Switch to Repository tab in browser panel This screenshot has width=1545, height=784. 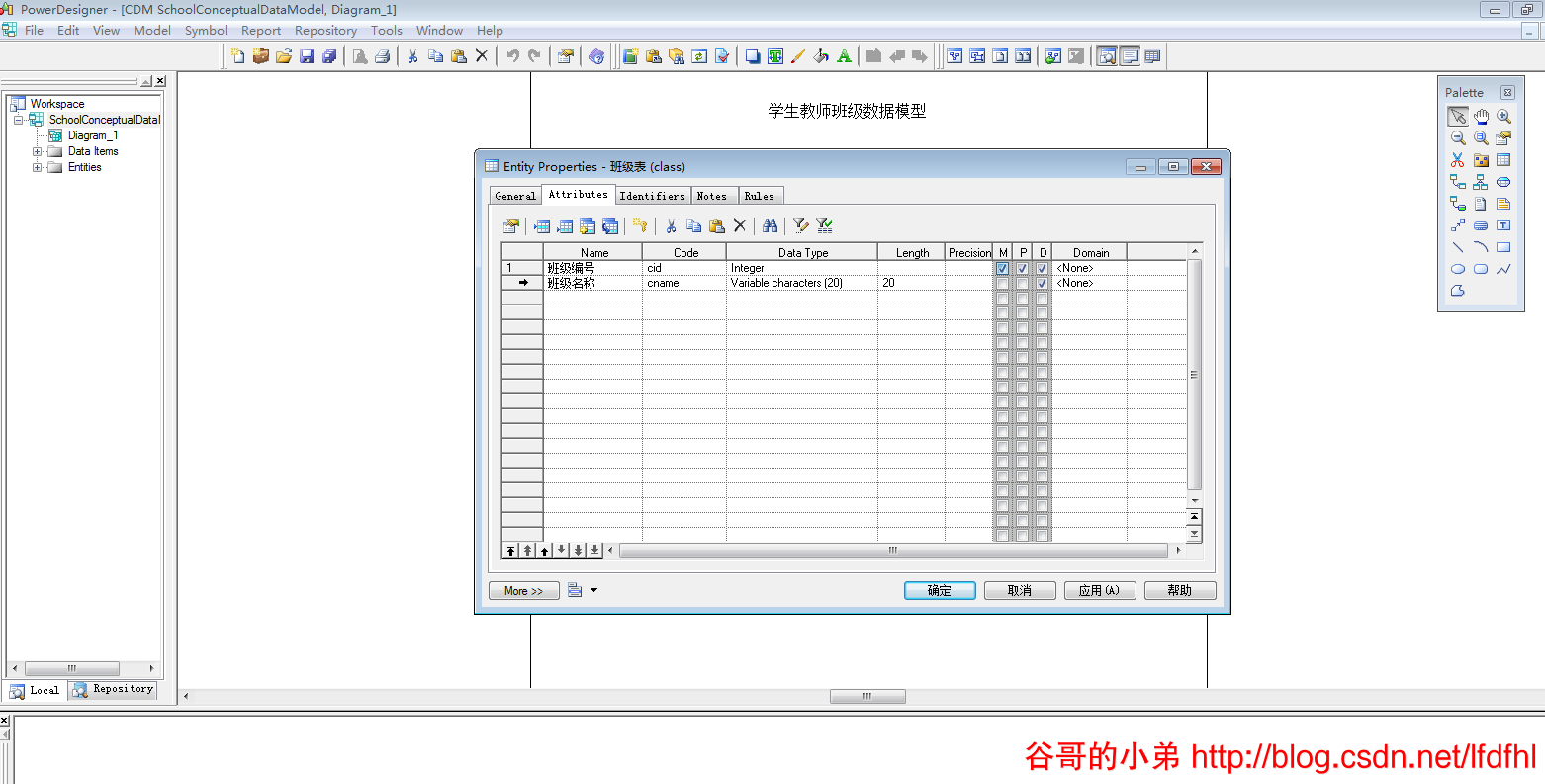click(114, 689)
